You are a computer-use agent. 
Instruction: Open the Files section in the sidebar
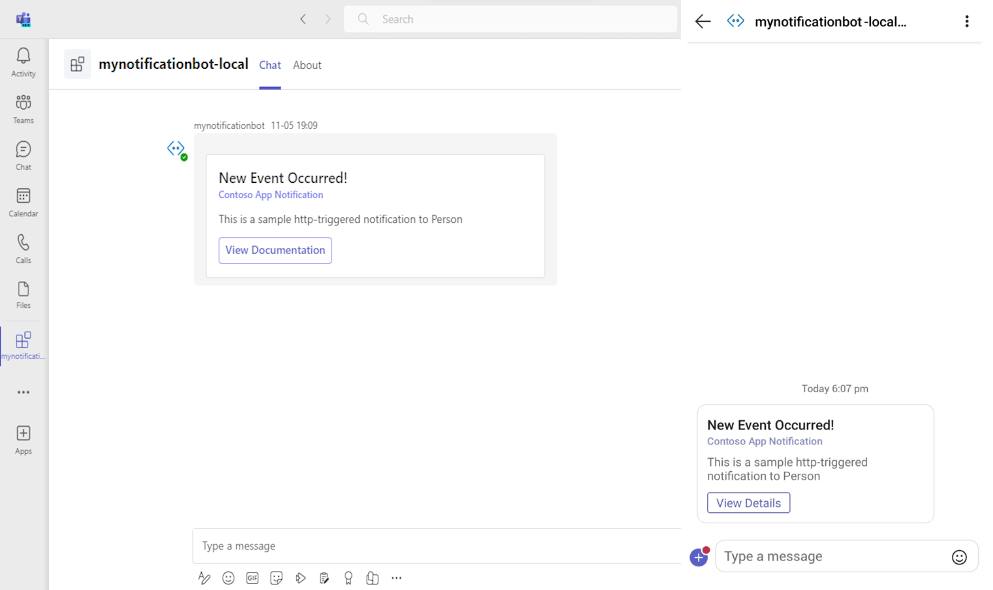(x=22, y=292)
